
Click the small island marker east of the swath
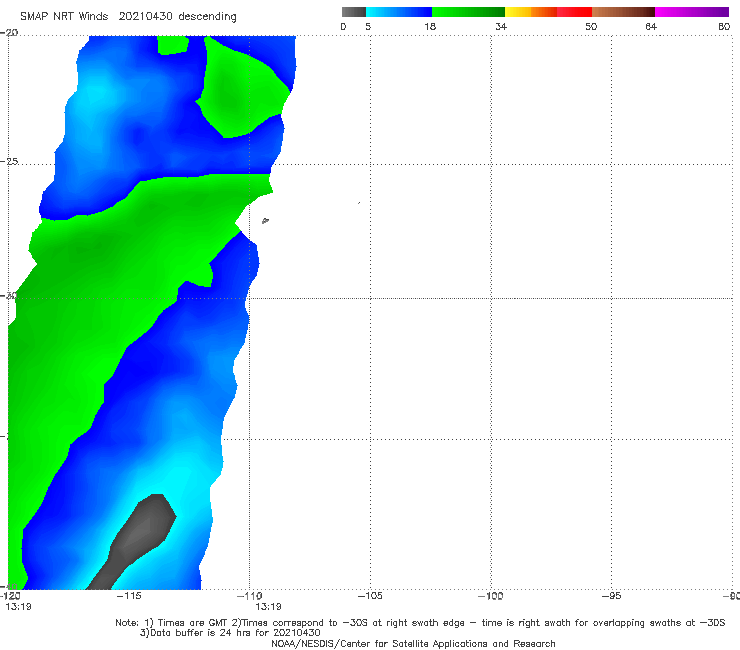(265, 220)
